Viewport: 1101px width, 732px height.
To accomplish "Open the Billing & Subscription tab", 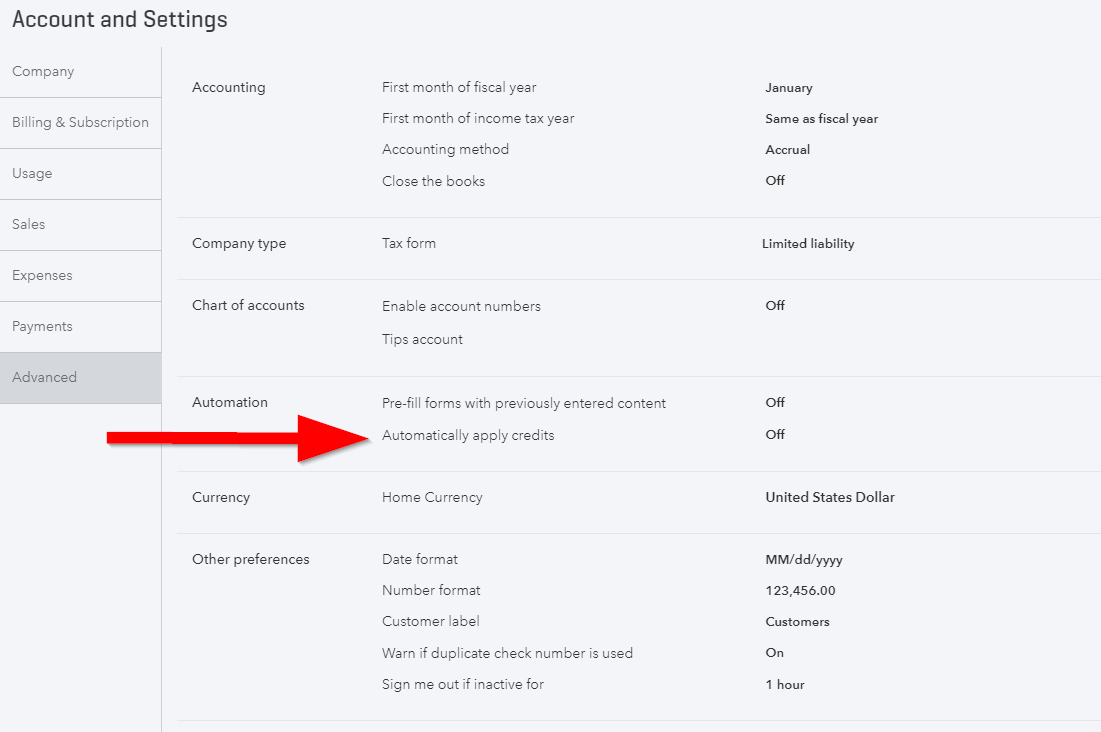I will [80, 123].
